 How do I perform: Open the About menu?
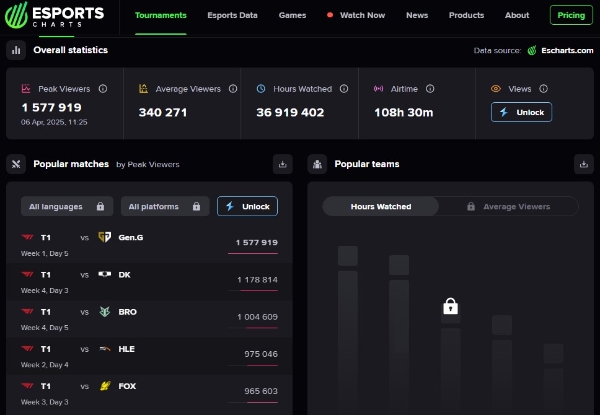(517, 15)
